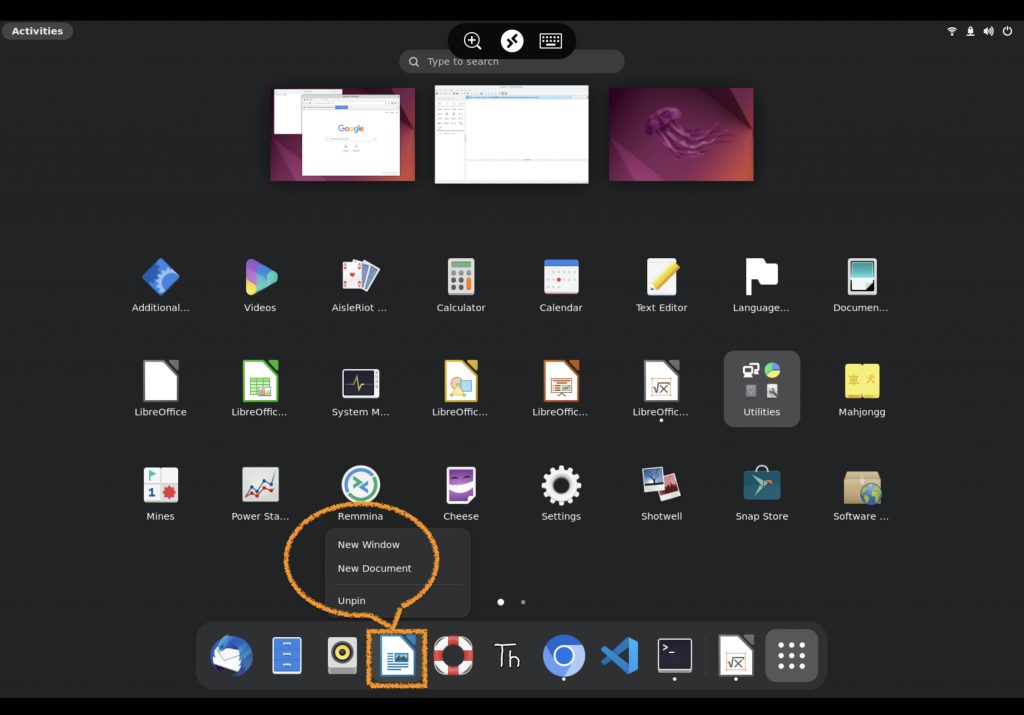Click the Type to search field

[x=512, y=62]
